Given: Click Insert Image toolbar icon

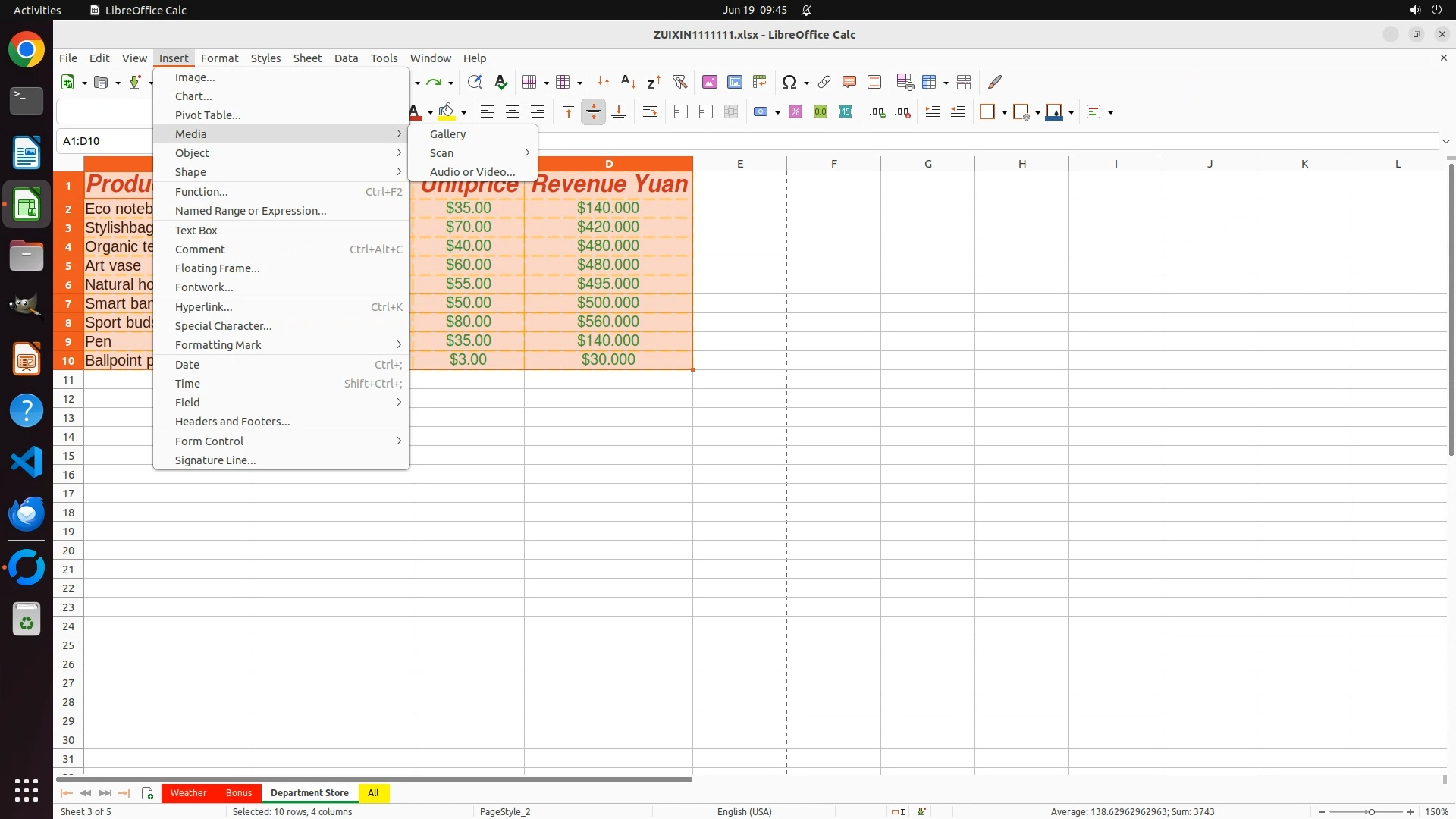Looking at the screenshot, I should coord(709,82).
